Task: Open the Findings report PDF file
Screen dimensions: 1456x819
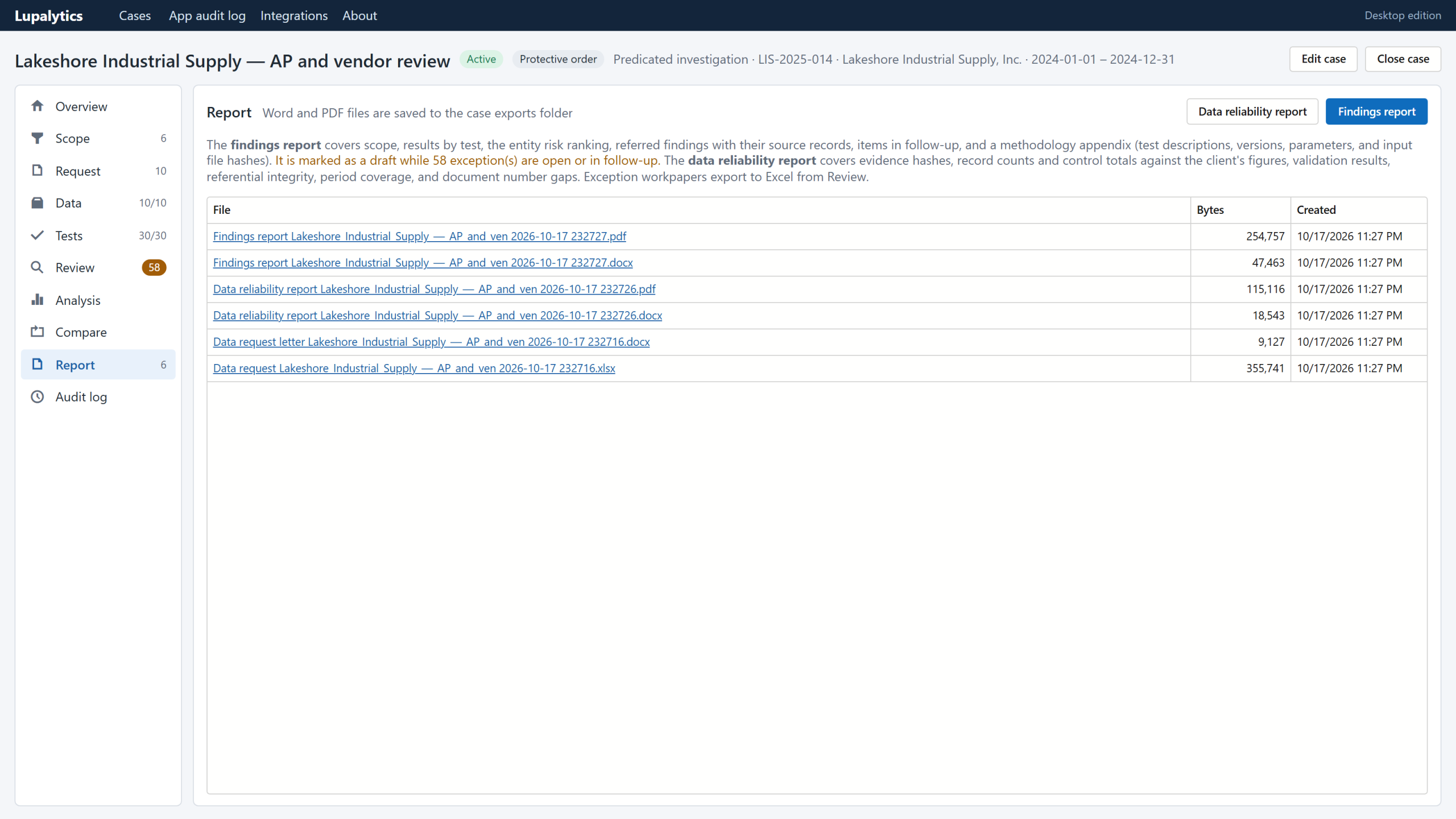Action: click(x=420, y=236)
